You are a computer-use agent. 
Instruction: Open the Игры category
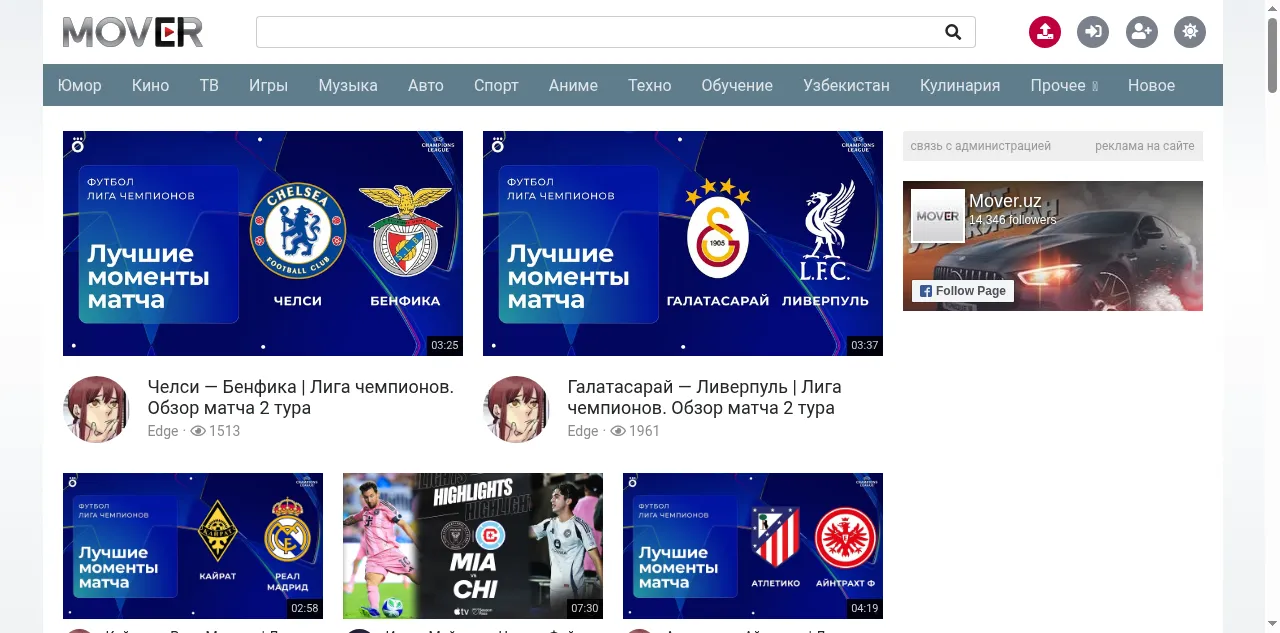(x=269, y=85)
